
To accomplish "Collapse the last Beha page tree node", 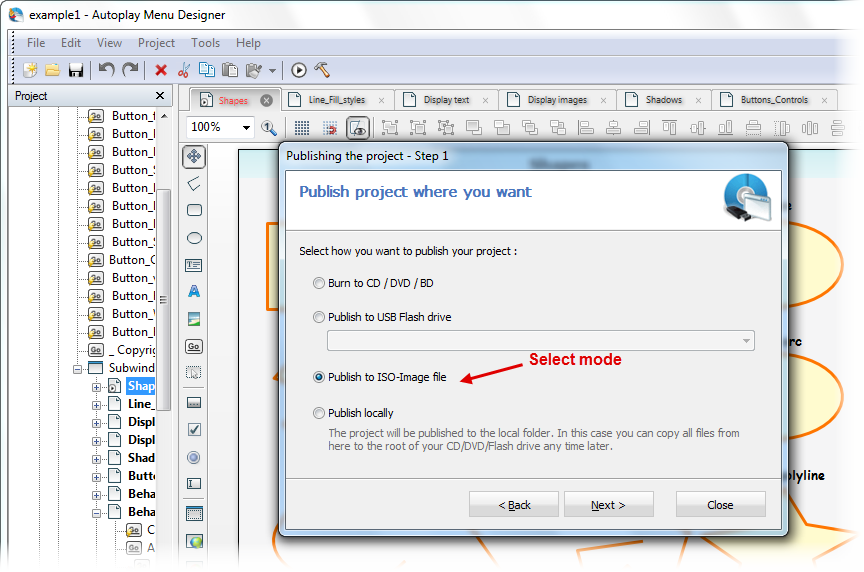I will click(96, 513).
